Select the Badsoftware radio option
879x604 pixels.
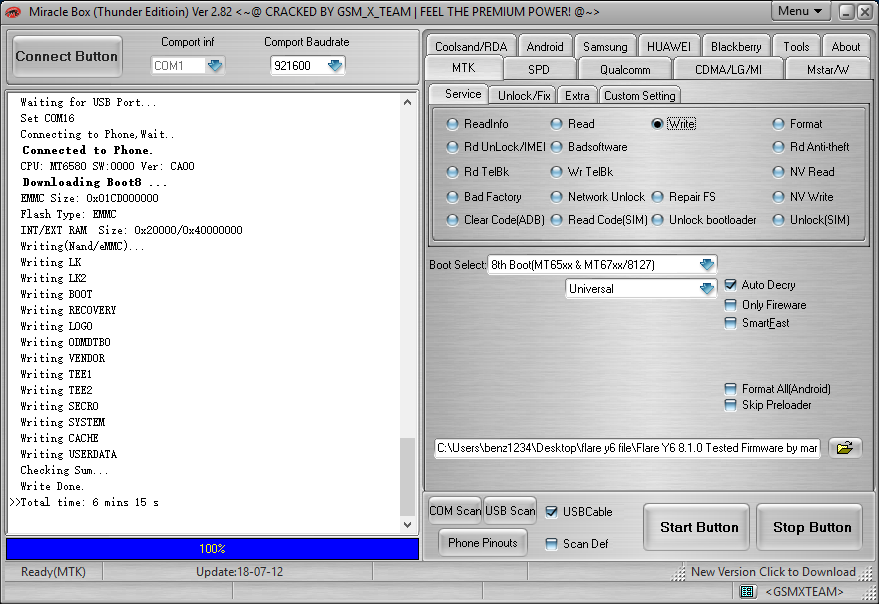556,147
